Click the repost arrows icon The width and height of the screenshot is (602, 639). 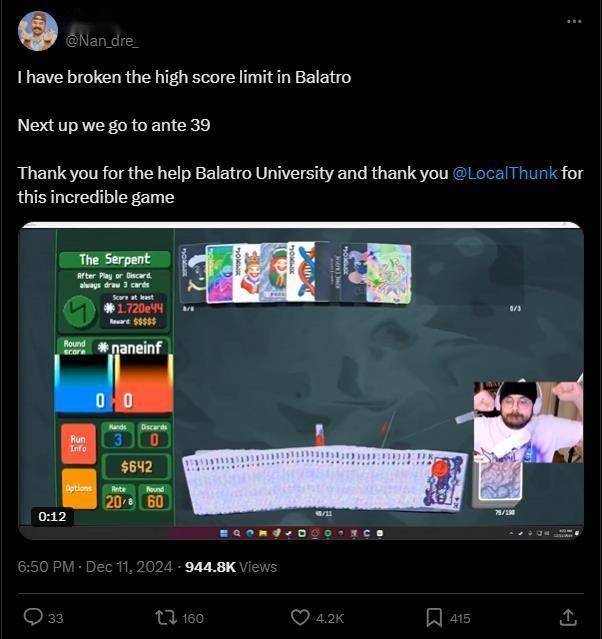(167, 617)
